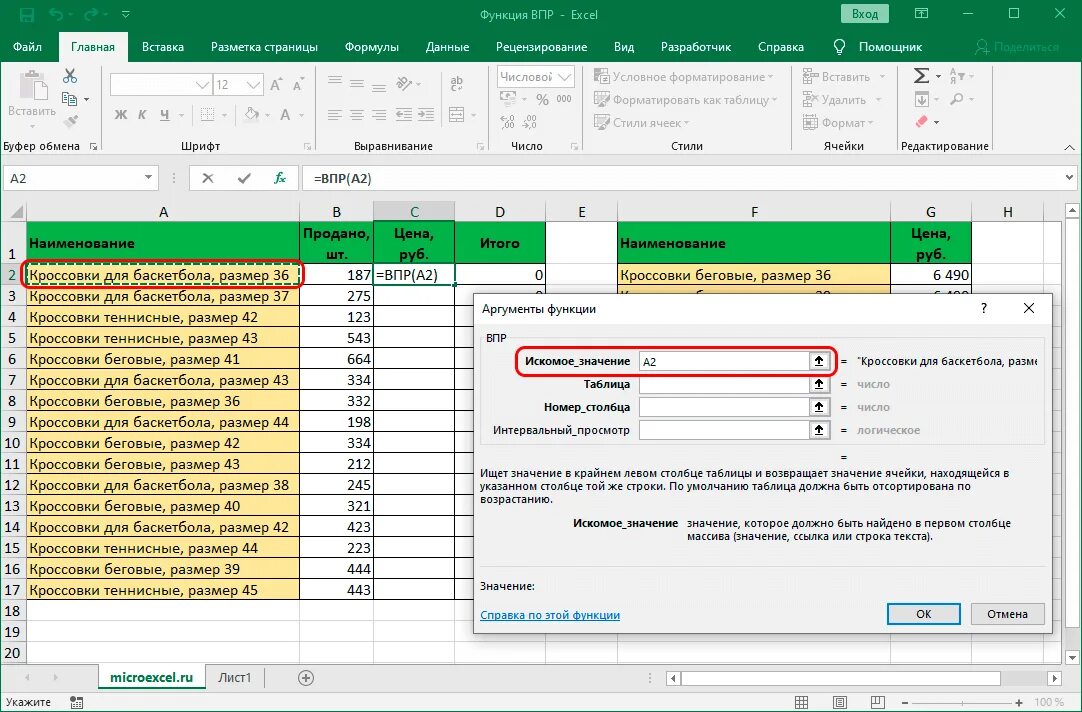The image size is (1082, 712).
Task: Open the font name dropdown
Action: [x=202, y=85]
